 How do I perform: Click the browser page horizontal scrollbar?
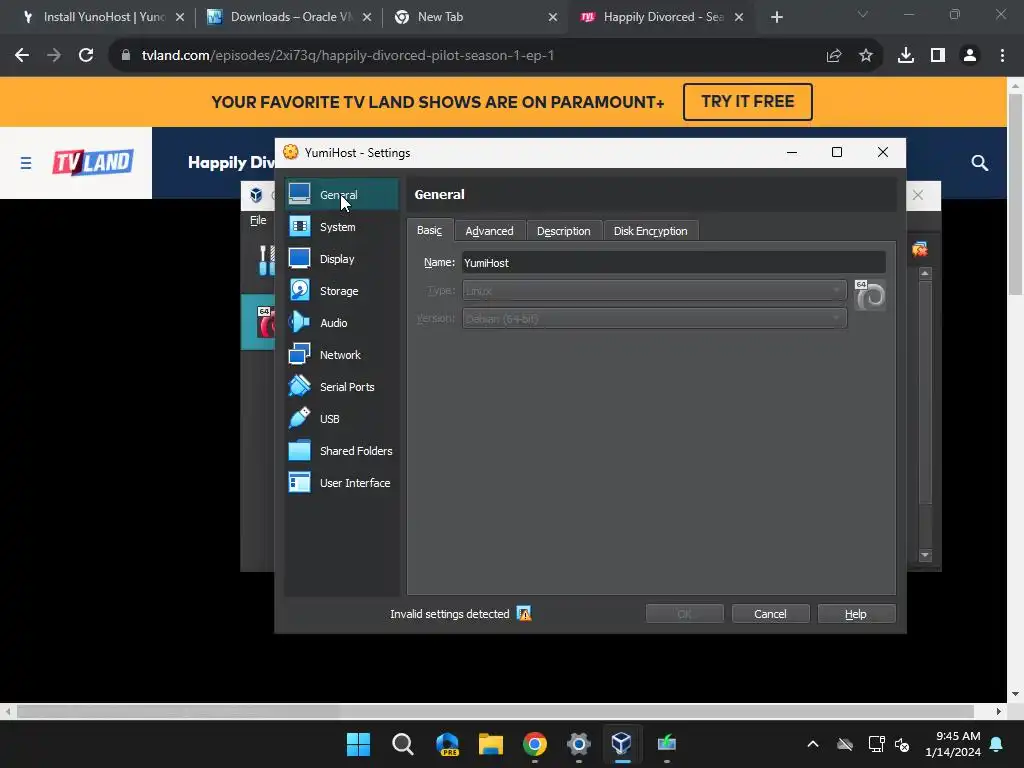click(495, 711)
